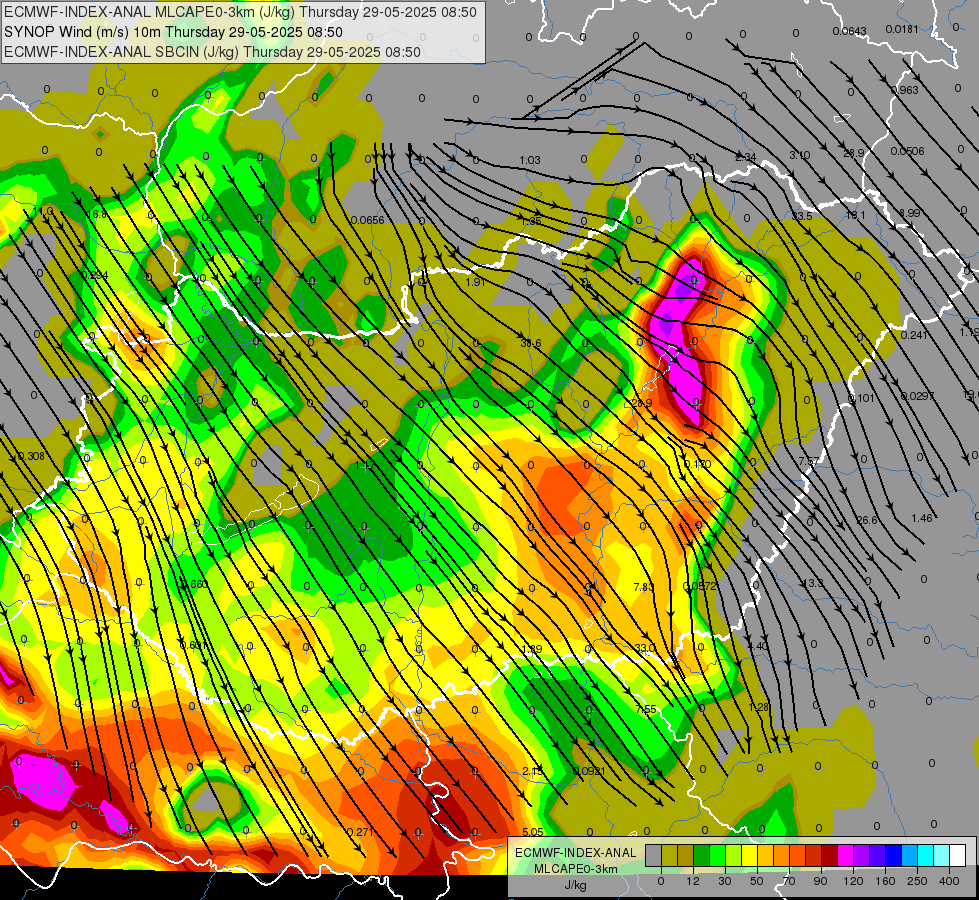Click the map value 8.99
This screenshot has height=900, width=979.
[910, 213]
